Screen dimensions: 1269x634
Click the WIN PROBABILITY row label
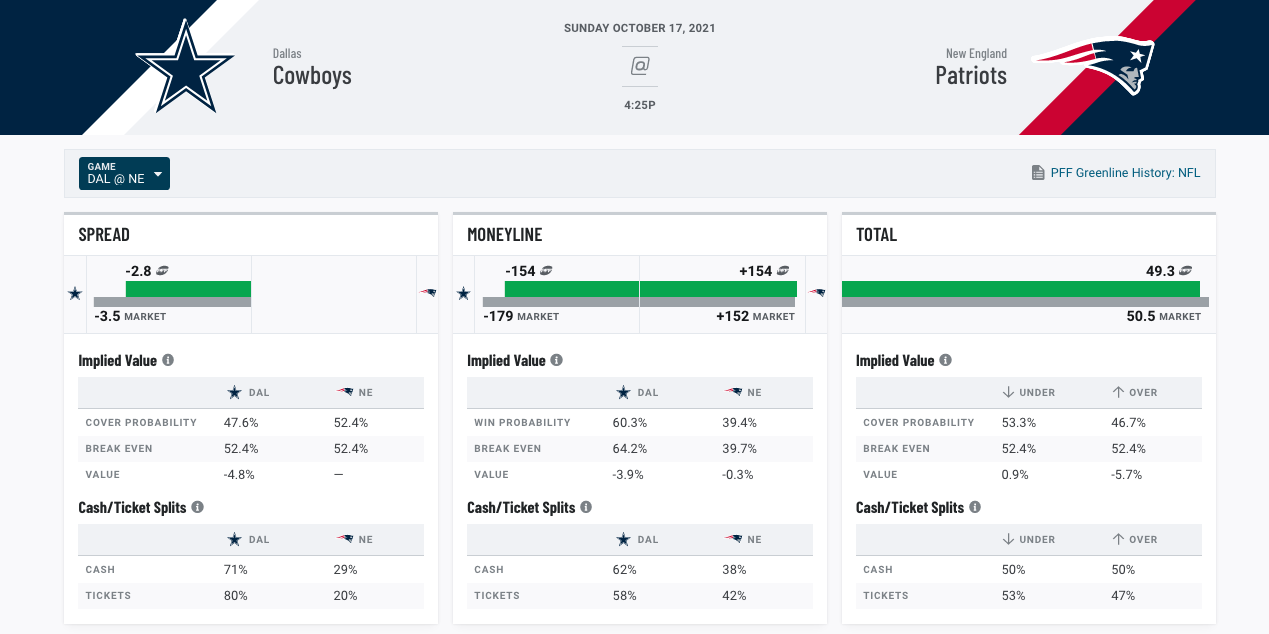522,422
